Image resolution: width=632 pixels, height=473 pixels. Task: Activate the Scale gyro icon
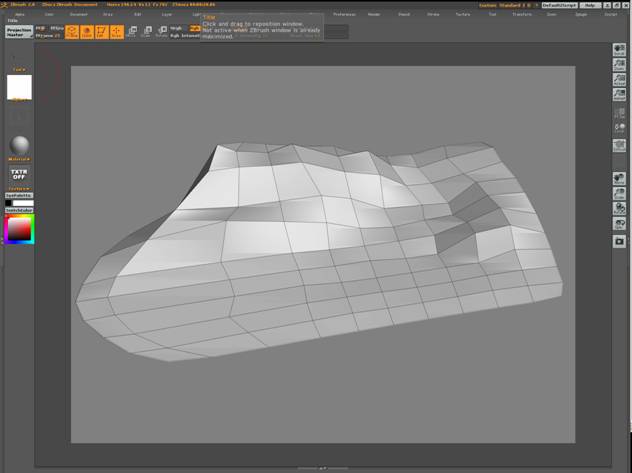146,32
